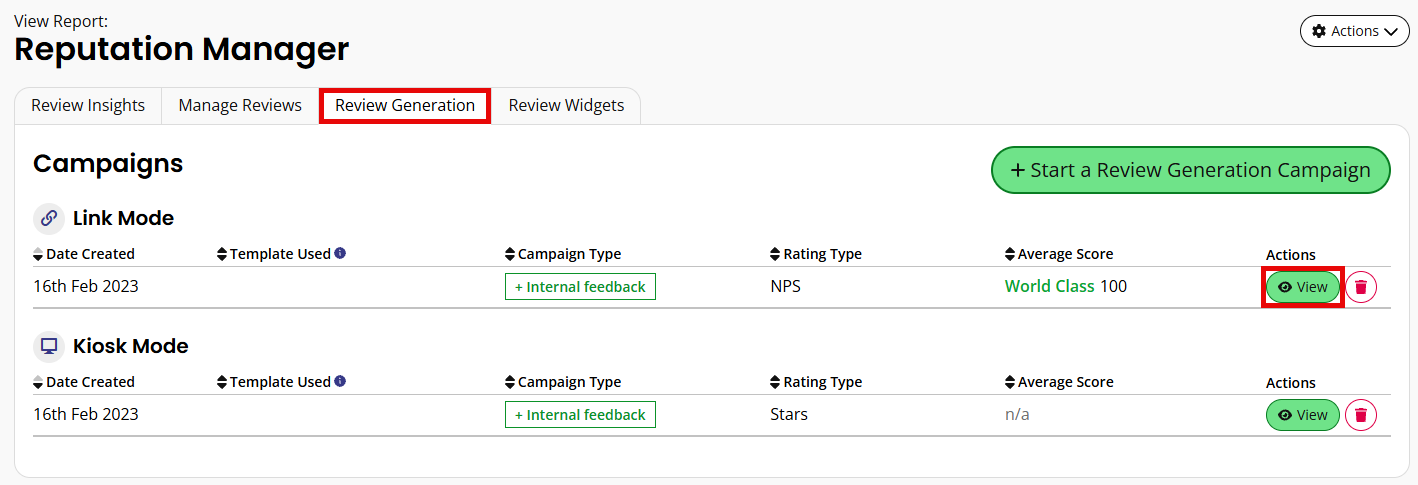Click info icon beside Link Mode Template Used
Image resolution: width=1418 pixels, height=485 pixels.
[340, 253]
